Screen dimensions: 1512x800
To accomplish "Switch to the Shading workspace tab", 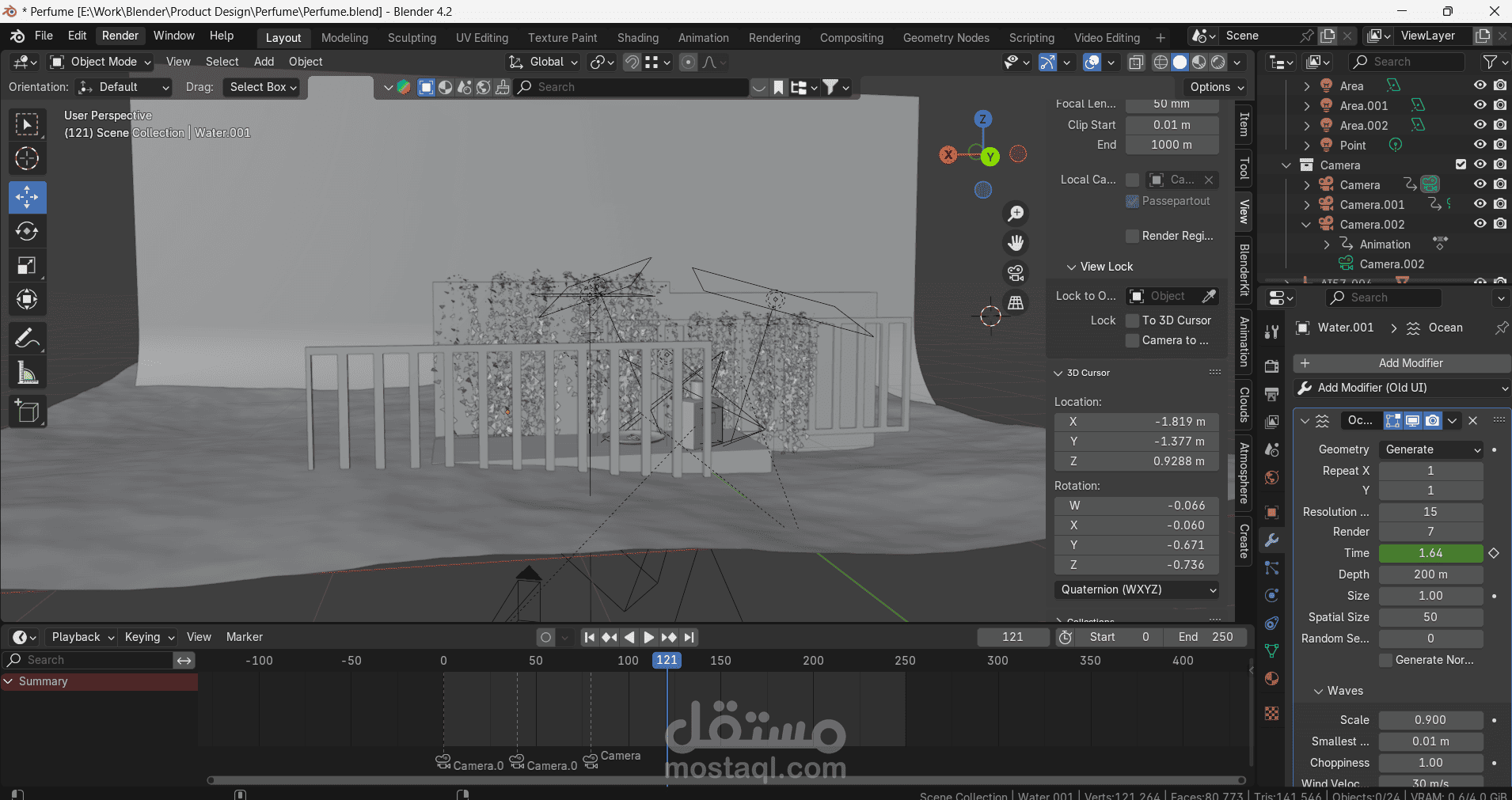I will click(637, 38).
